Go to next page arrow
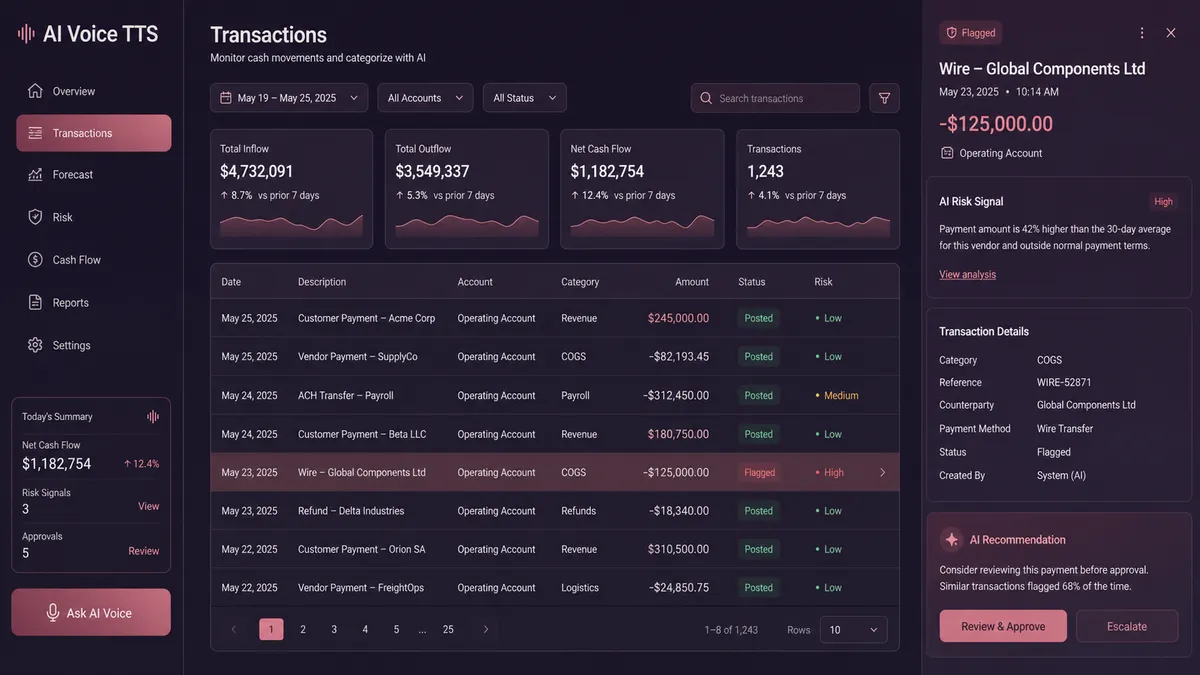Image resolution: width=1200 pixels, height=675 pixels. pyautogui.click(x=486, y=629)
